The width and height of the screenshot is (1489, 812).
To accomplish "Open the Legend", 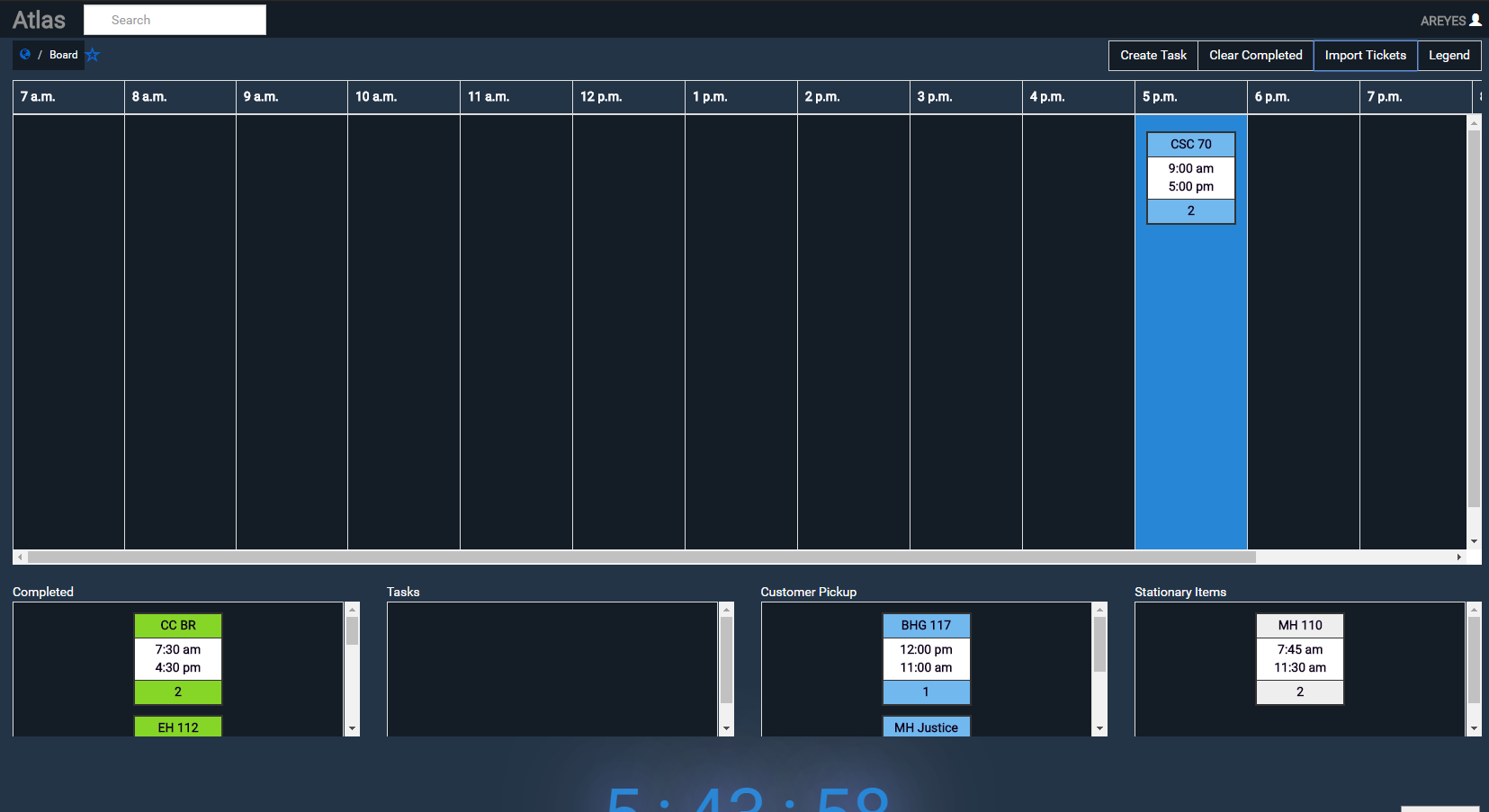I will [1449, 55].
